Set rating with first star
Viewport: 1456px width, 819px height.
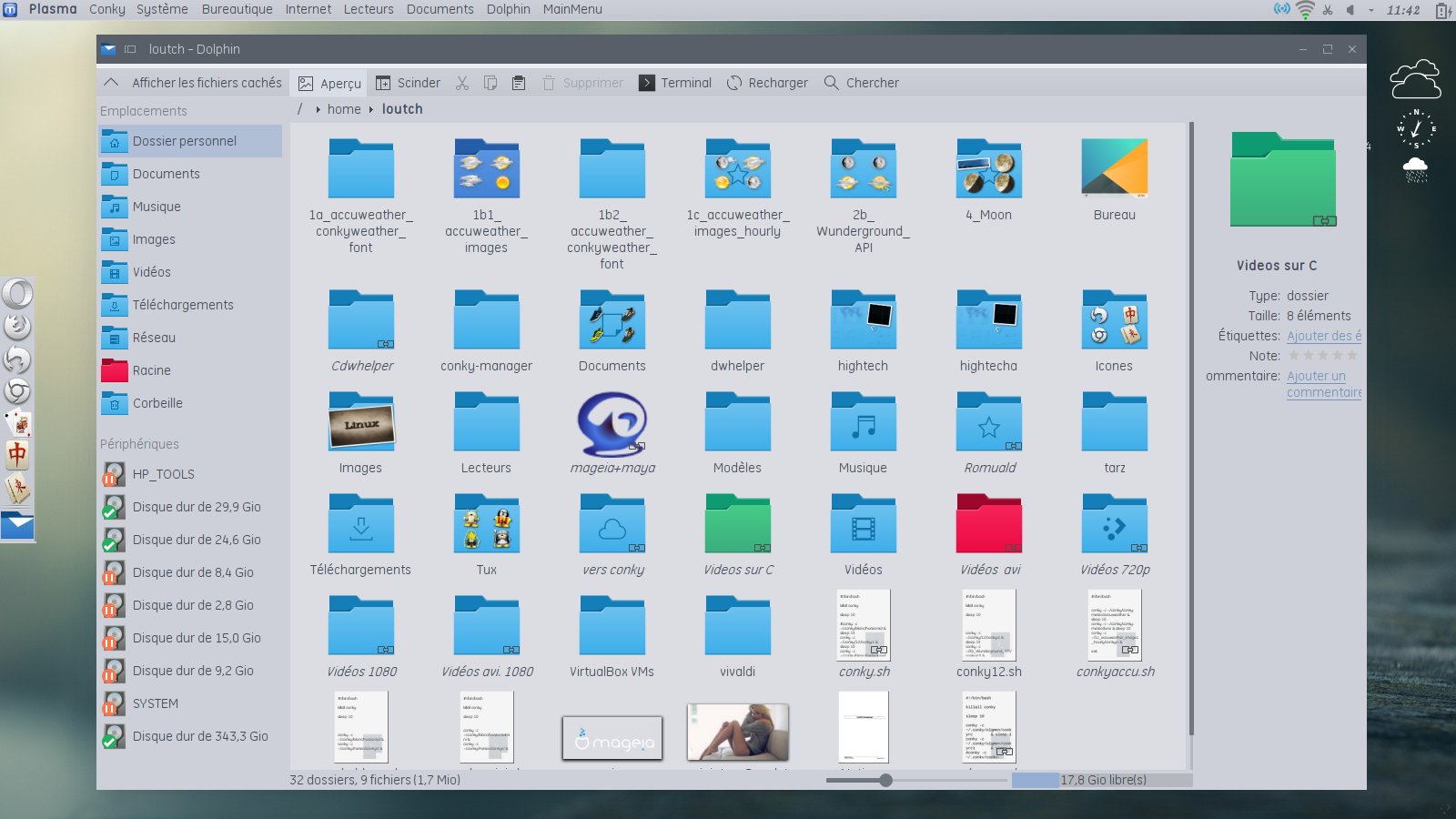[x=1294, y=356]
